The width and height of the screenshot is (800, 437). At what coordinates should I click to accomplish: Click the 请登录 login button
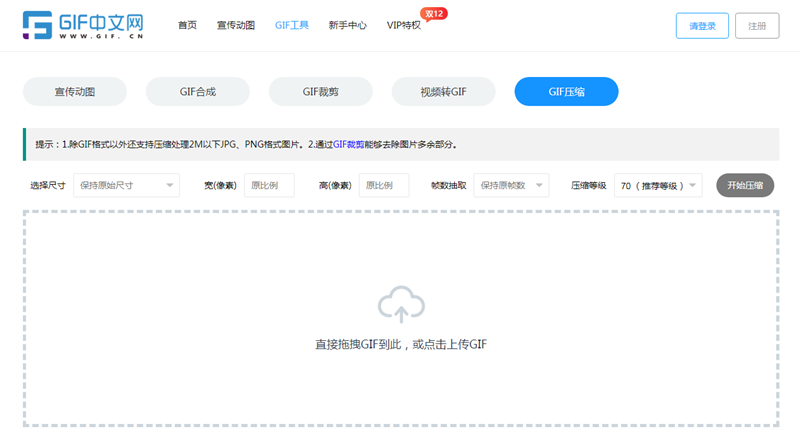[x=702, y=25]
